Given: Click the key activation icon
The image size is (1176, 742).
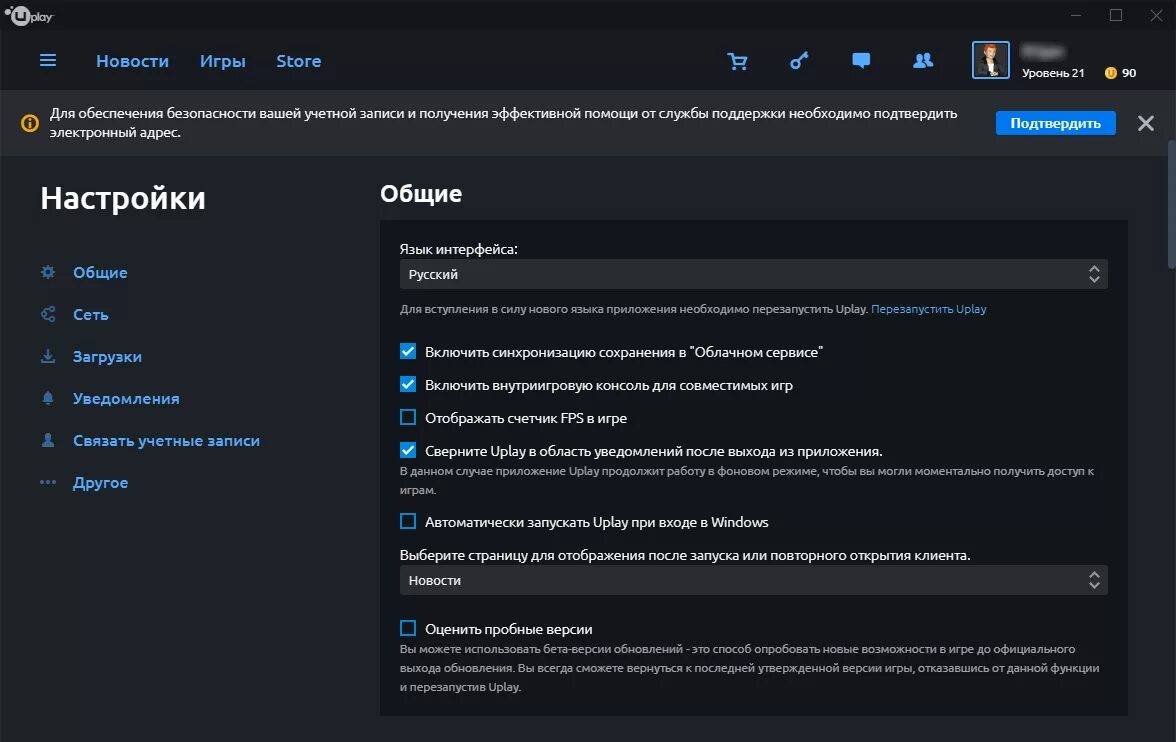Looking at the screenshot, I should pyautogui.click(x=800, y=61).
